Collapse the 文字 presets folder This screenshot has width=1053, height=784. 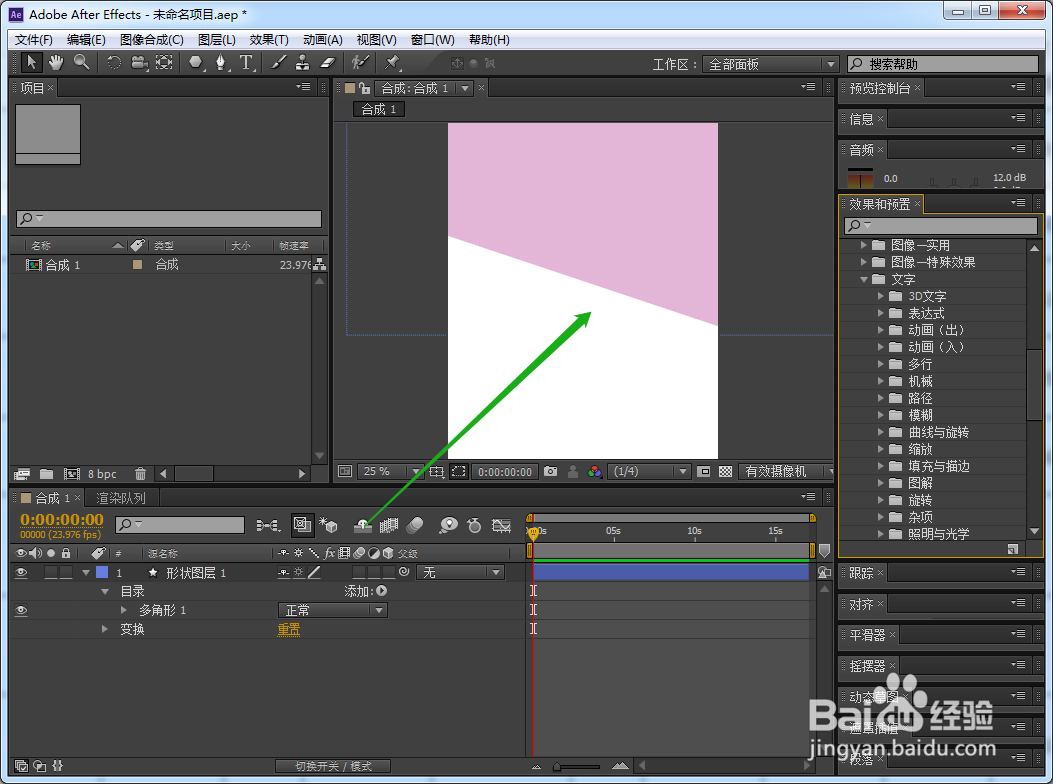pos(864,279)
